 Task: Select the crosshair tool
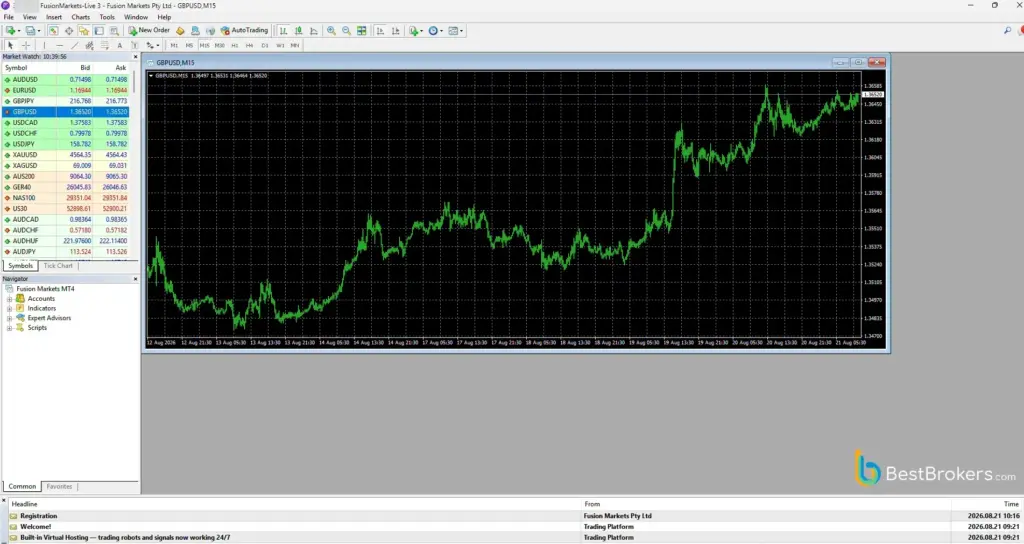26,45
